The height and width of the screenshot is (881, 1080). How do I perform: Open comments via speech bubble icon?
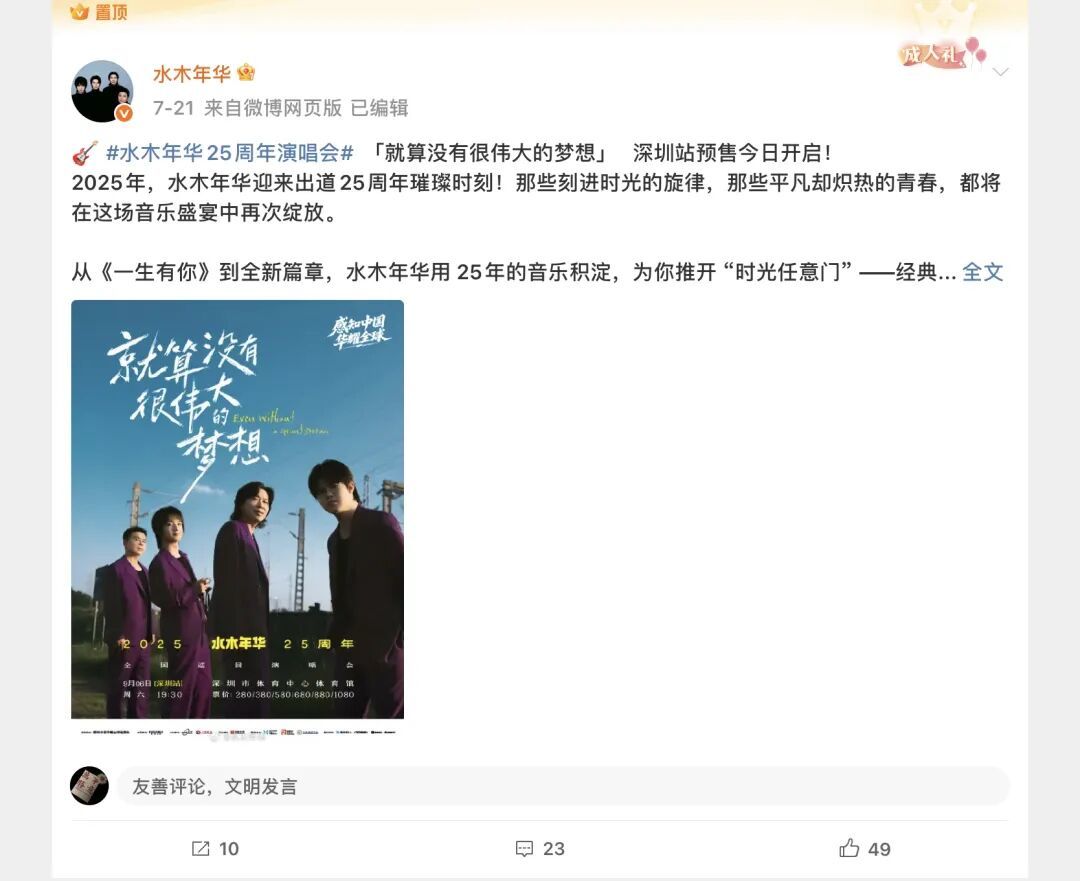pyautogui.click(x=524, y=849)
